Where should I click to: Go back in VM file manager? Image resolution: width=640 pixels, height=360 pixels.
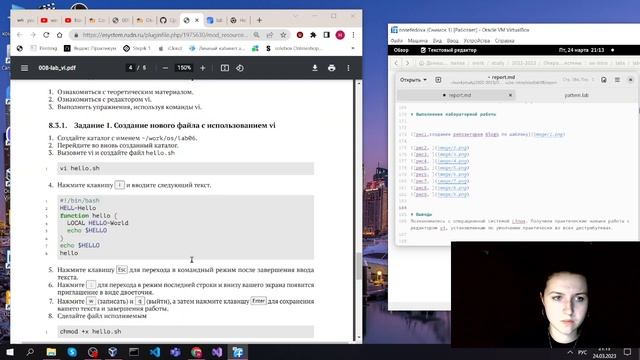pyautogui.click(x=396, y=63)
